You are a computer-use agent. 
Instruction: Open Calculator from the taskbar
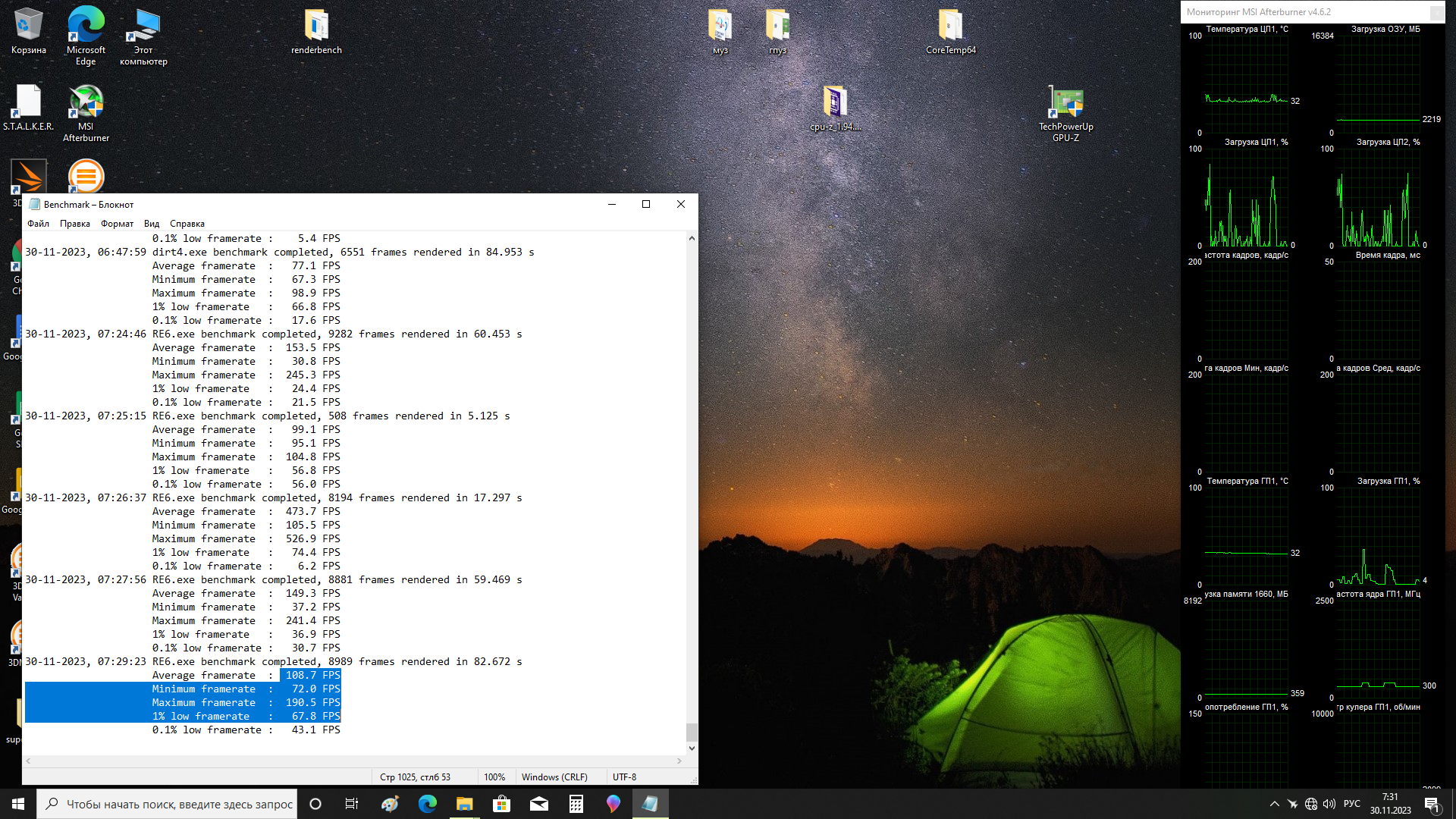576,804
